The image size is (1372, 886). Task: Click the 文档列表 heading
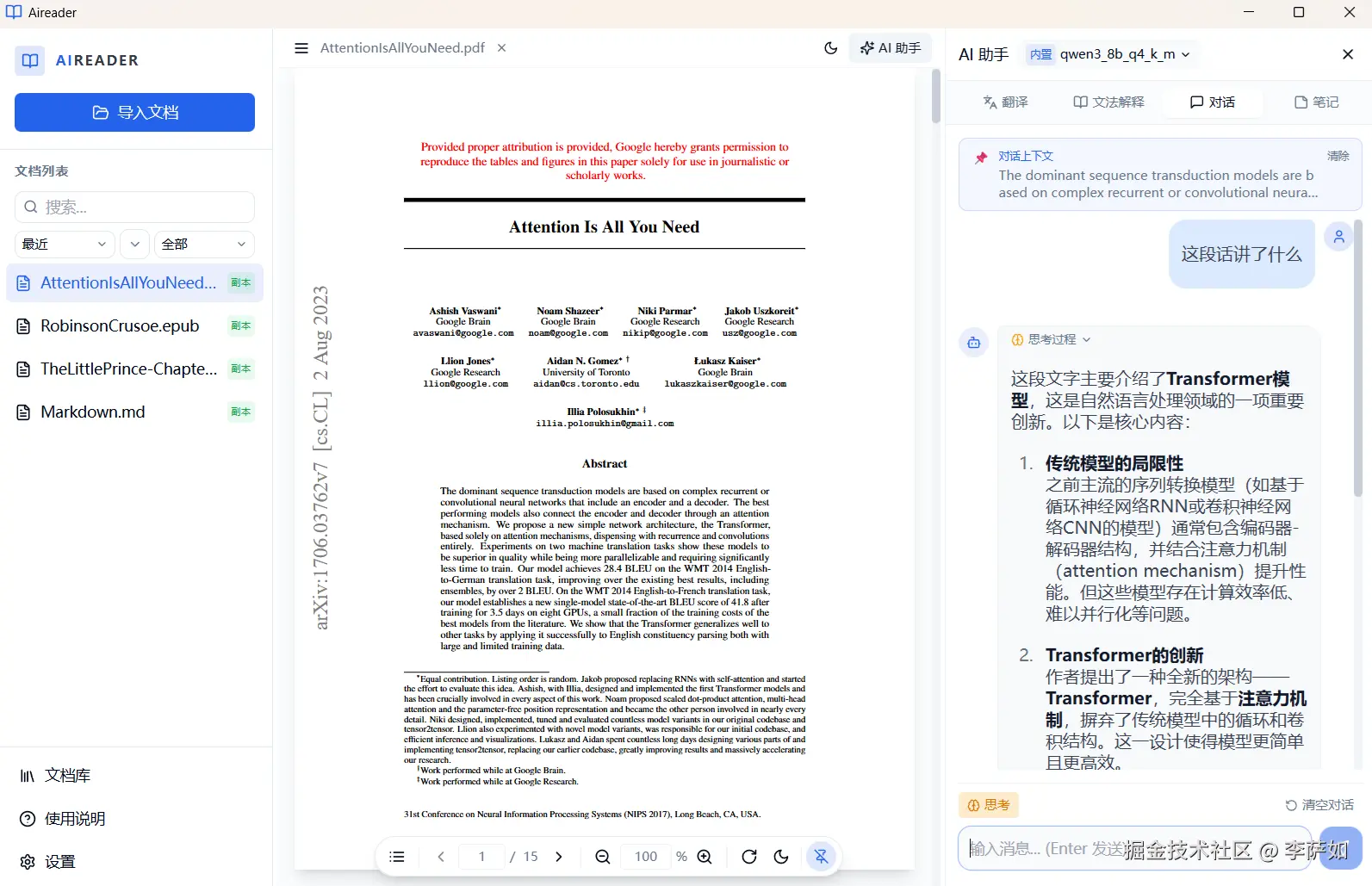41,171
